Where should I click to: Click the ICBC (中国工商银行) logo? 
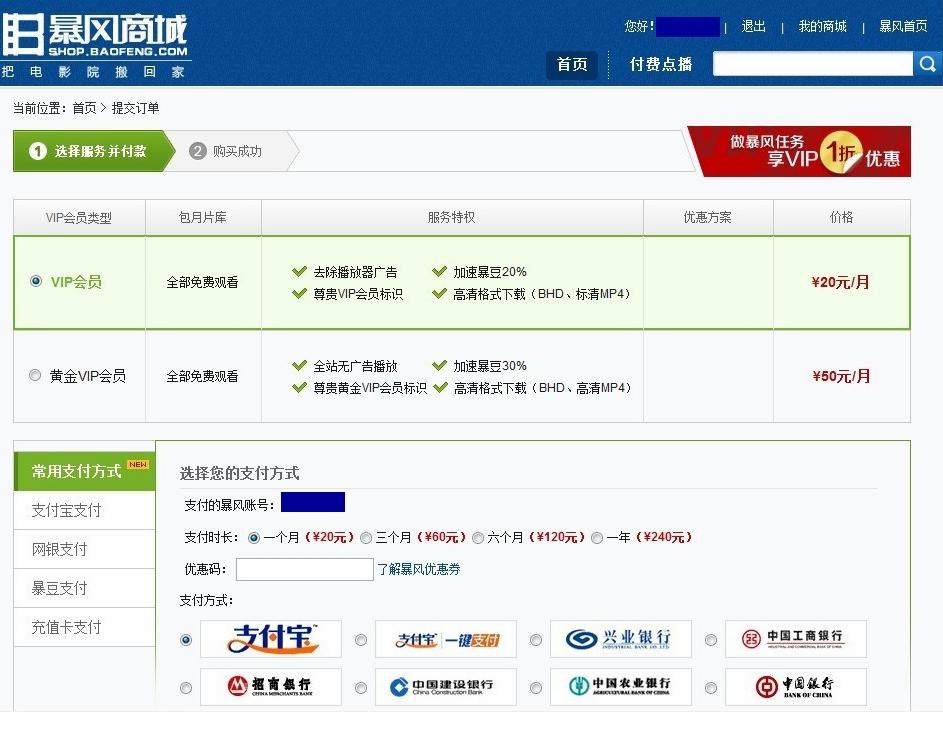click(x=795, y=640)
